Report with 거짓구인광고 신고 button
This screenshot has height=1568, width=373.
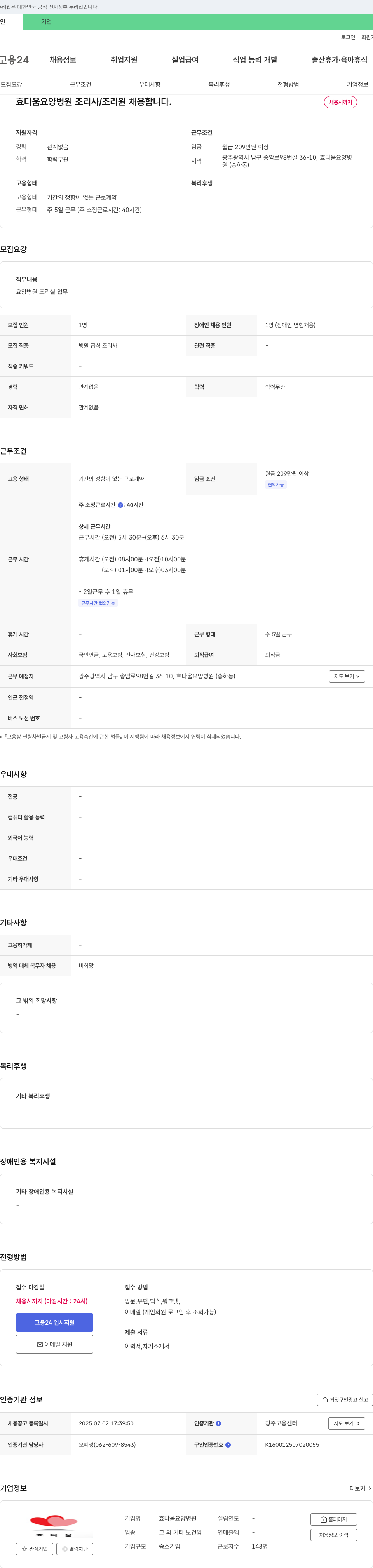click(x=344, y=1400)
